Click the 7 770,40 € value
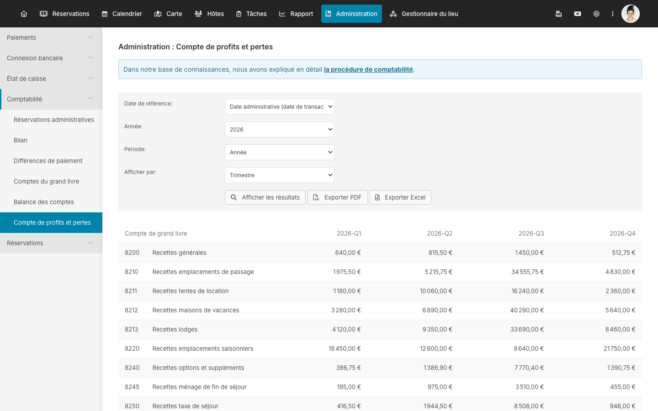The image size is (658, 411). coord(529,368)
